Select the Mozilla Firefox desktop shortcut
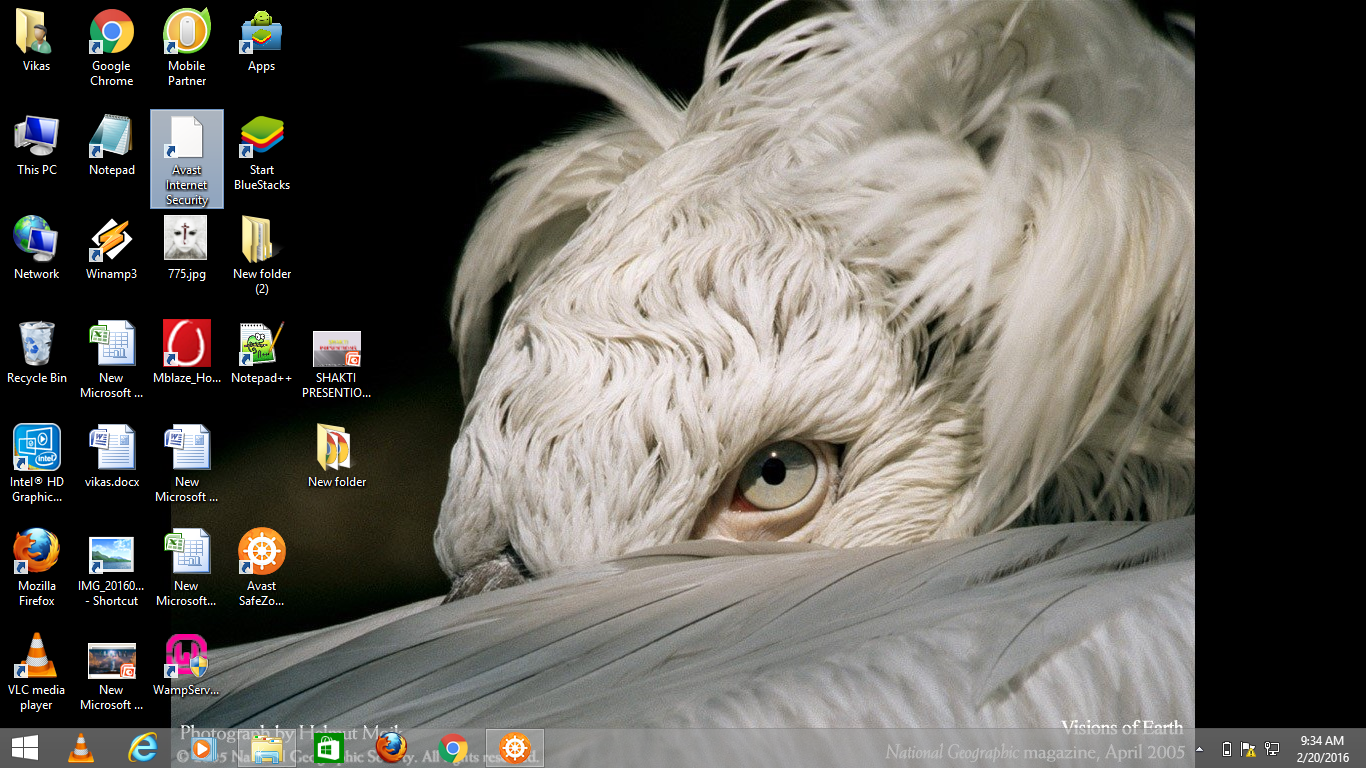Image resolution: width=1366 pixels, height=768 pixels. [37, 567]
